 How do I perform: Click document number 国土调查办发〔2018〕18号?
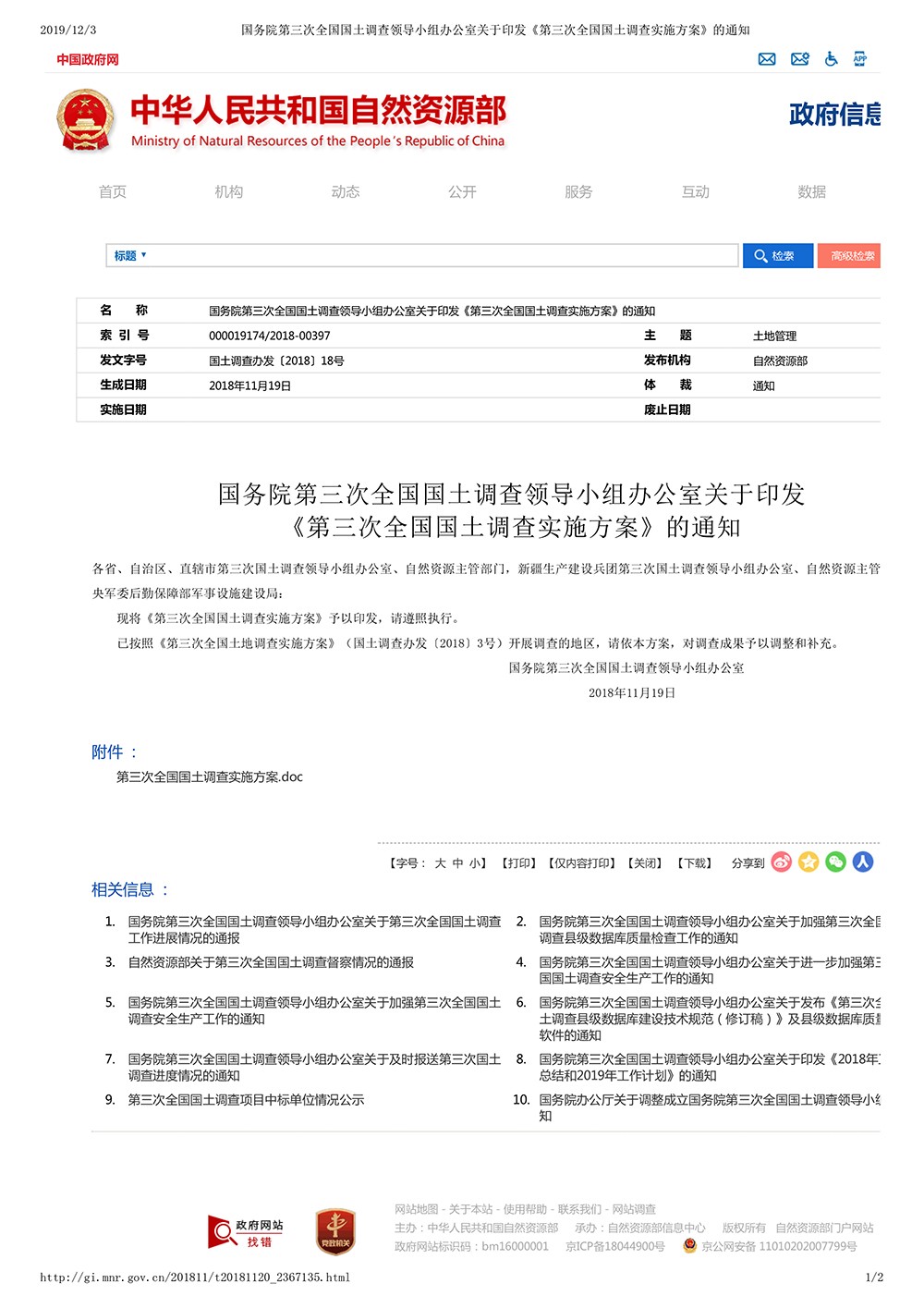pyautogui.click(x=276, y=361)
